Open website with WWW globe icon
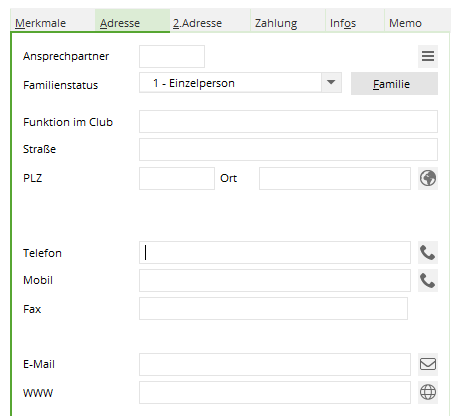Screen dimensions: 458x416 428,392
